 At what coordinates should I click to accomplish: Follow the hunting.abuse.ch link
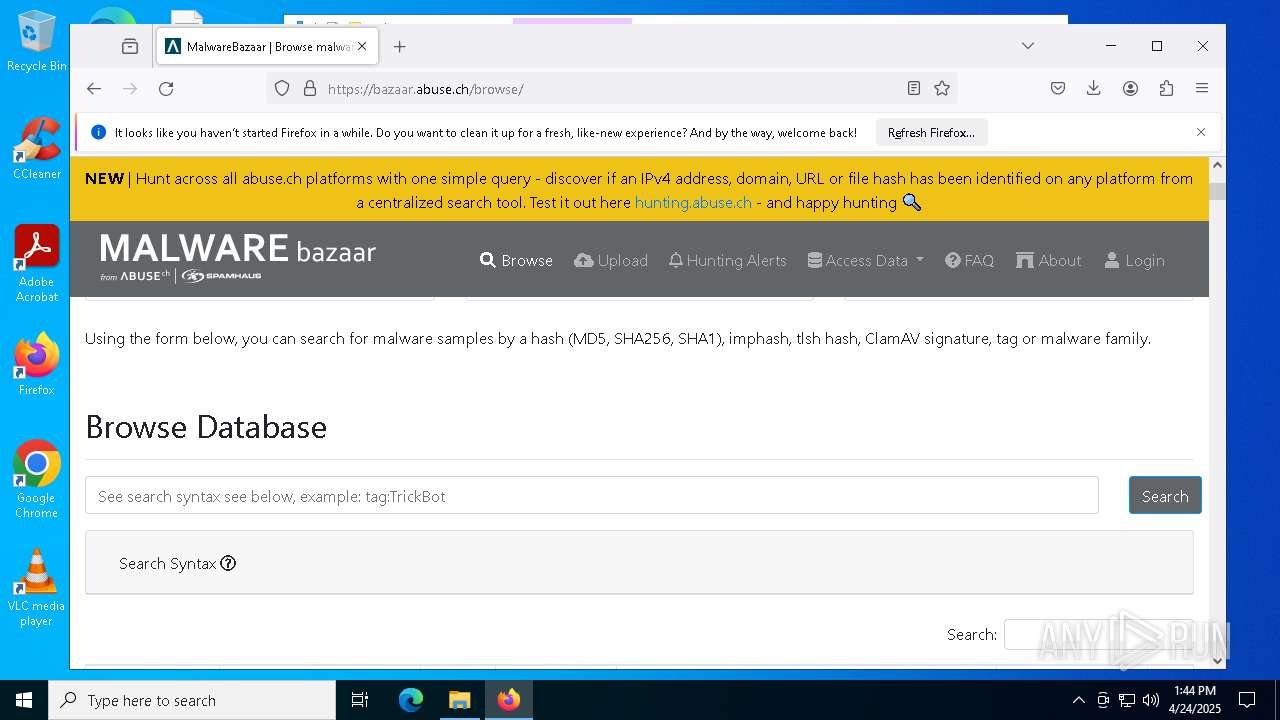coord(693,202)
